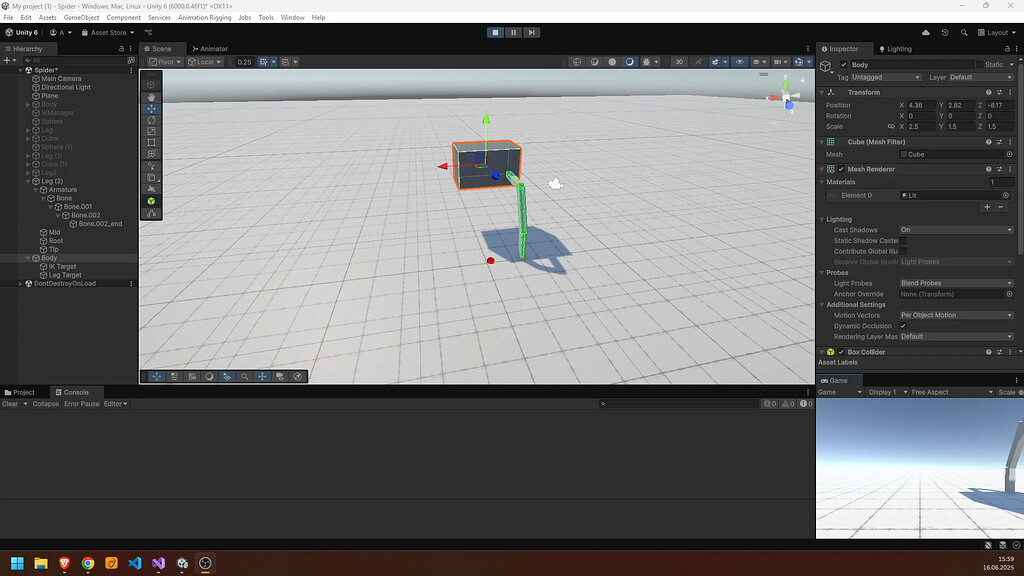
Task: Click the Clear button in the Console
Action: point(13,403)
